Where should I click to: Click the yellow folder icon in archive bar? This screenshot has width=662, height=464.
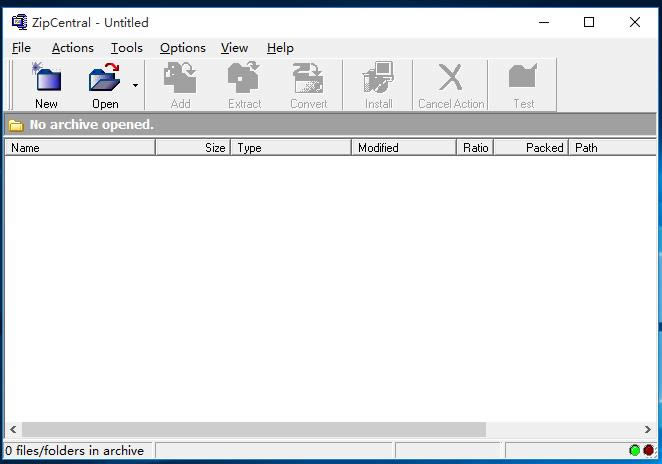(x=16, y=125)
